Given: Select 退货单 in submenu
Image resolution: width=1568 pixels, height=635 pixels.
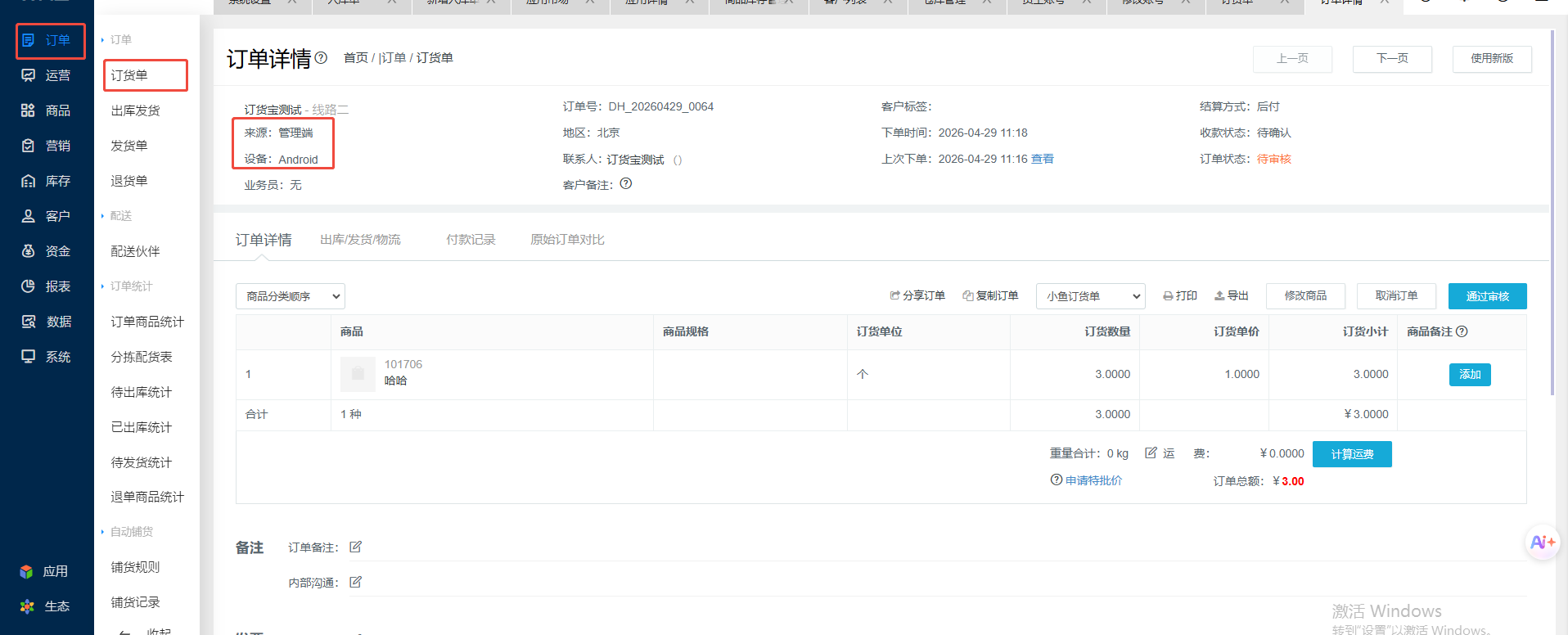Looking at the screenshot, I should pyautogui.click(x=129, y=181).
